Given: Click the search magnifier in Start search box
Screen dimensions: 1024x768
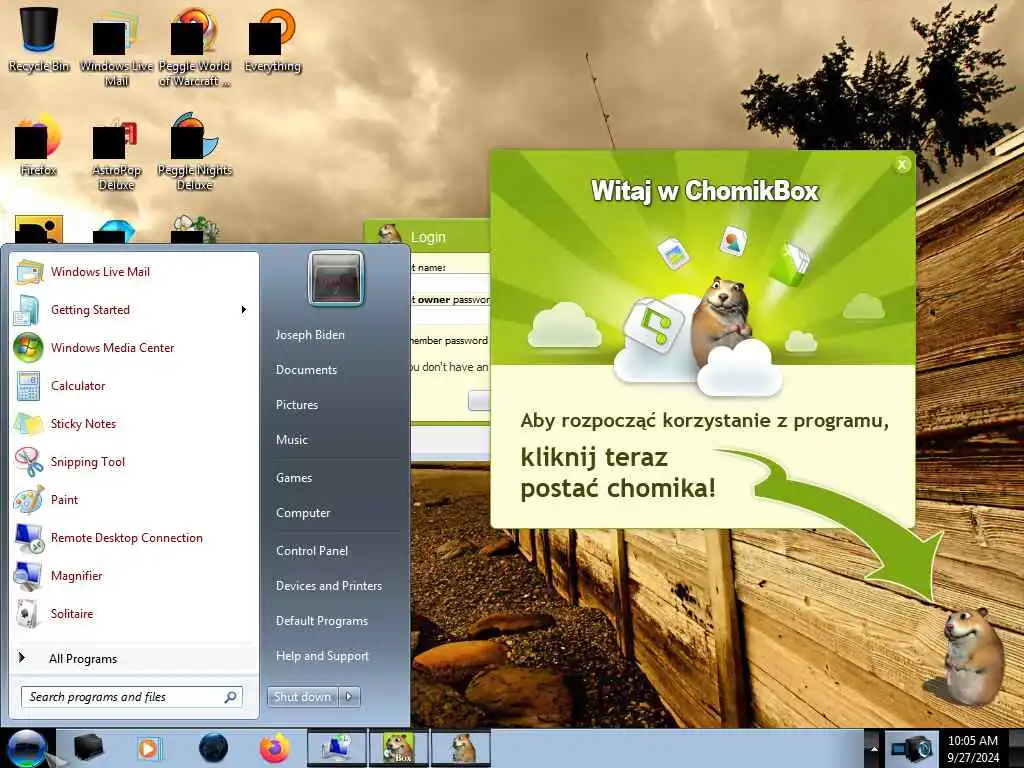Looking at the screenshot, I should pos(231,697).
